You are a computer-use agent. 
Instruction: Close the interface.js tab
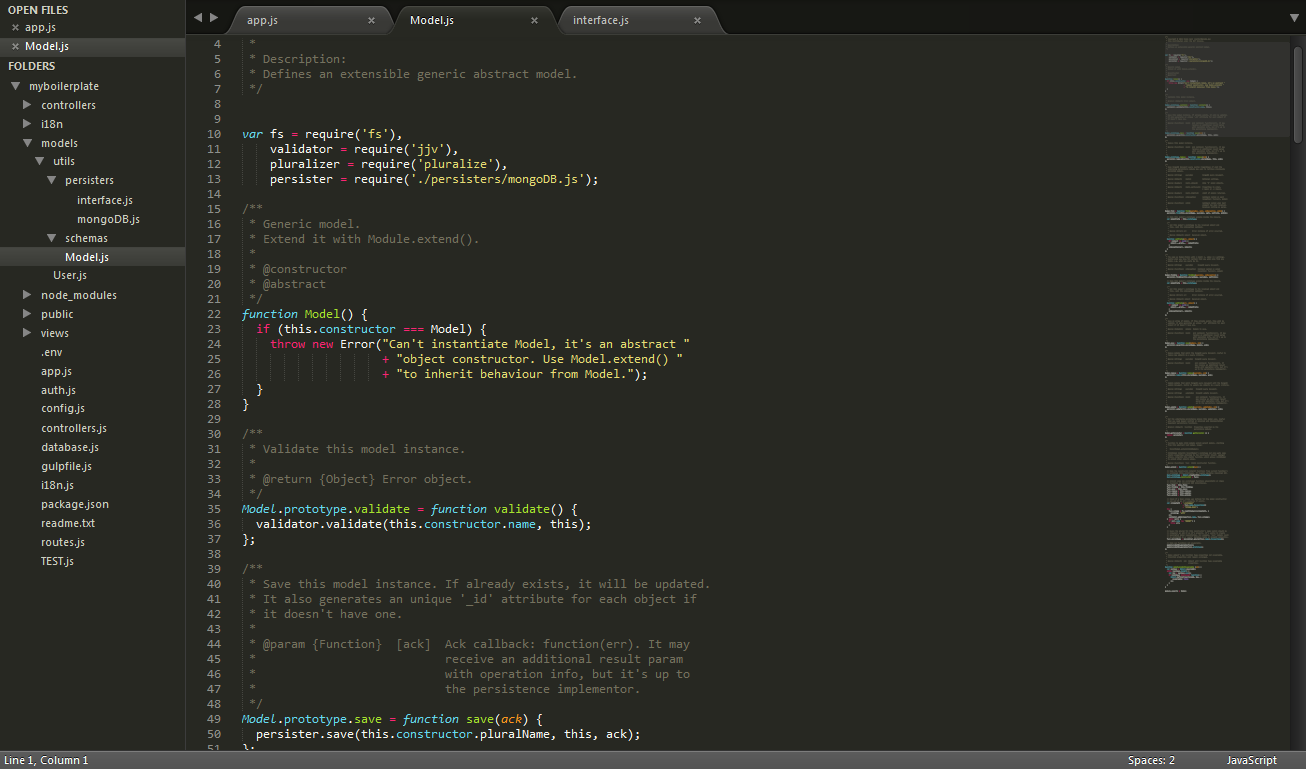point(698,20)
